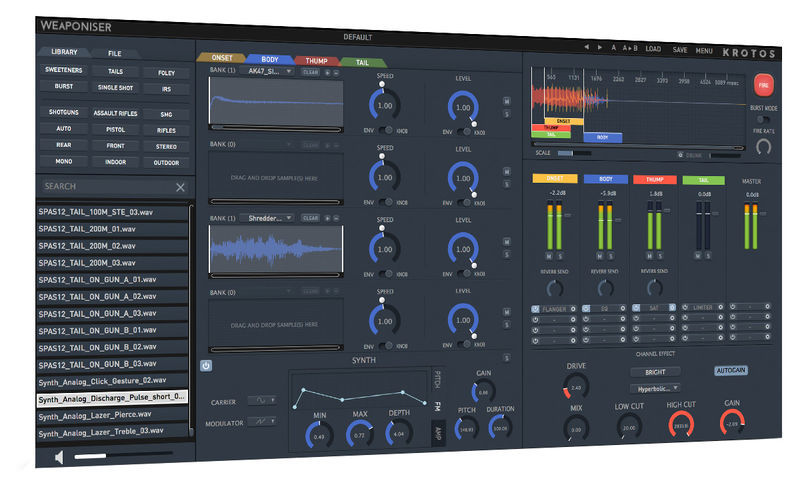800x487 pixels.
Task: Toggle the EQ effect power on Body channel
Action: [x=586, y=309]
